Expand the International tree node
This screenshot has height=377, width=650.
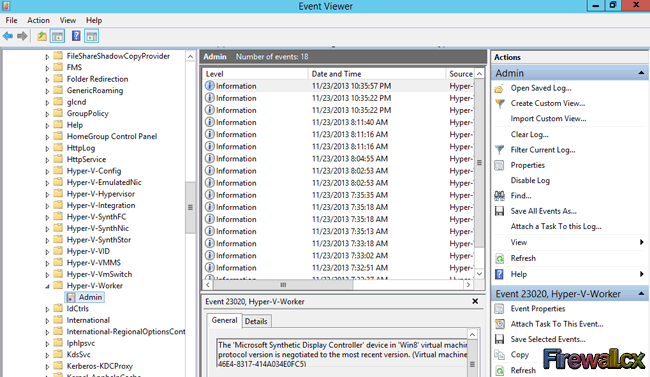[47, 321]
